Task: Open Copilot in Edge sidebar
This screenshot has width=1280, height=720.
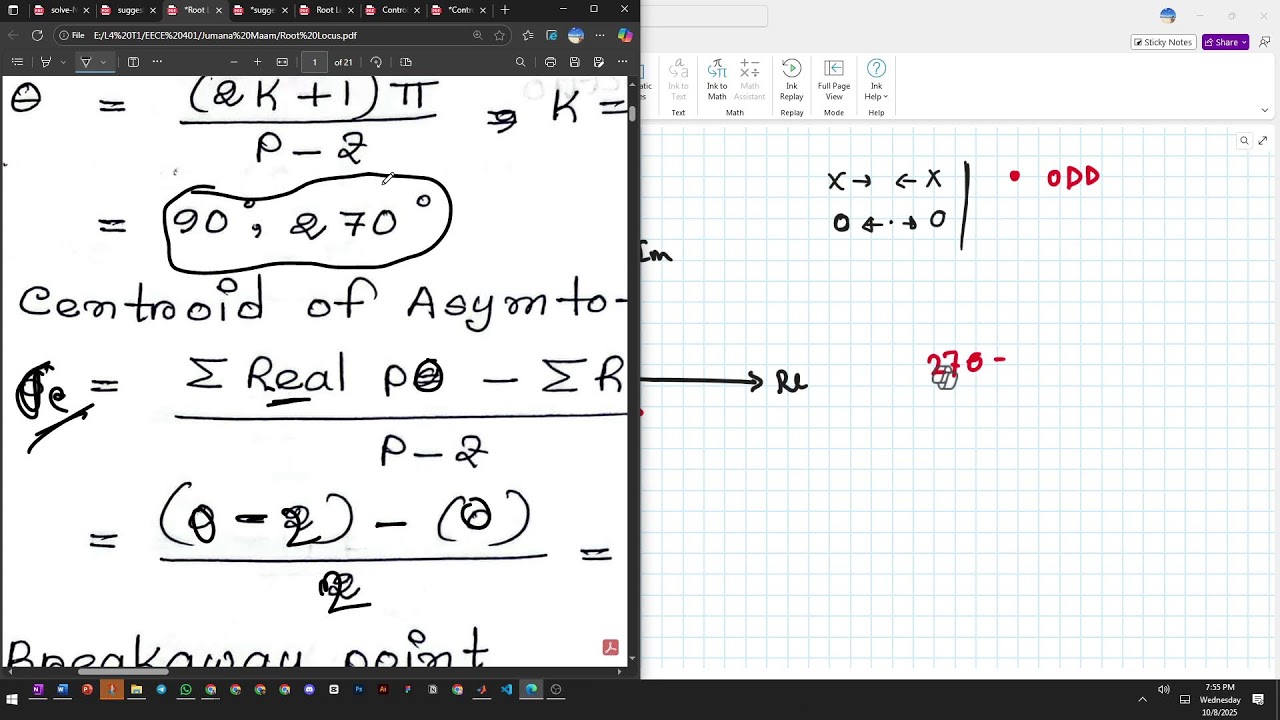Action: pos(625,35)
